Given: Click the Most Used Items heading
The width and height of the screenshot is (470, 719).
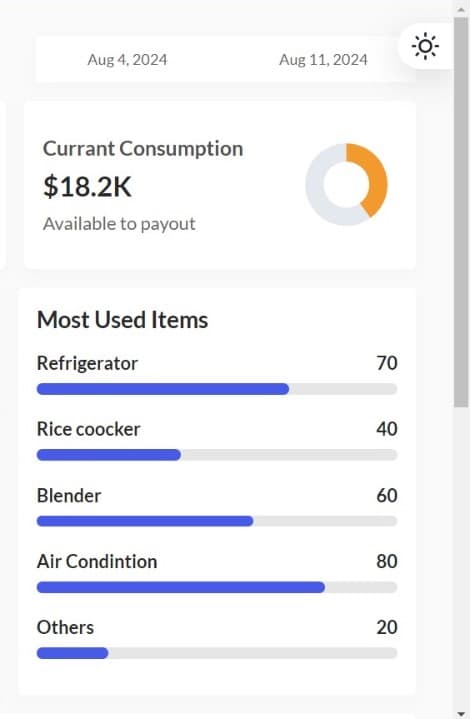Looking at the screenshot, I should pyautogui.click(x=122, y=320).
